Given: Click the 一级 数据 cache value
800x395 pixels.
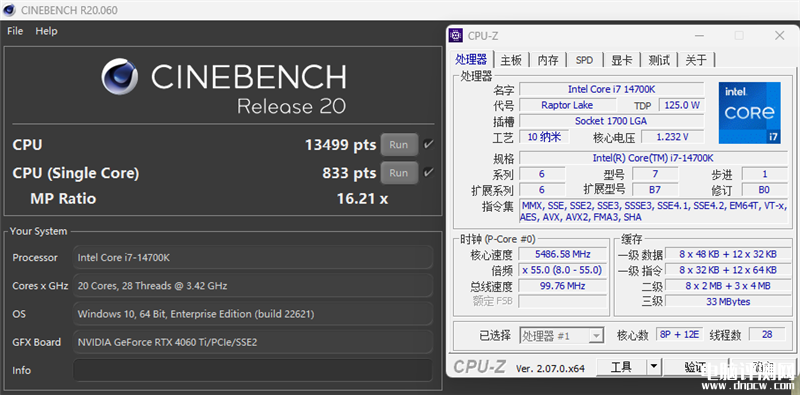Looking at the screenshot, I should click(728, 254).
